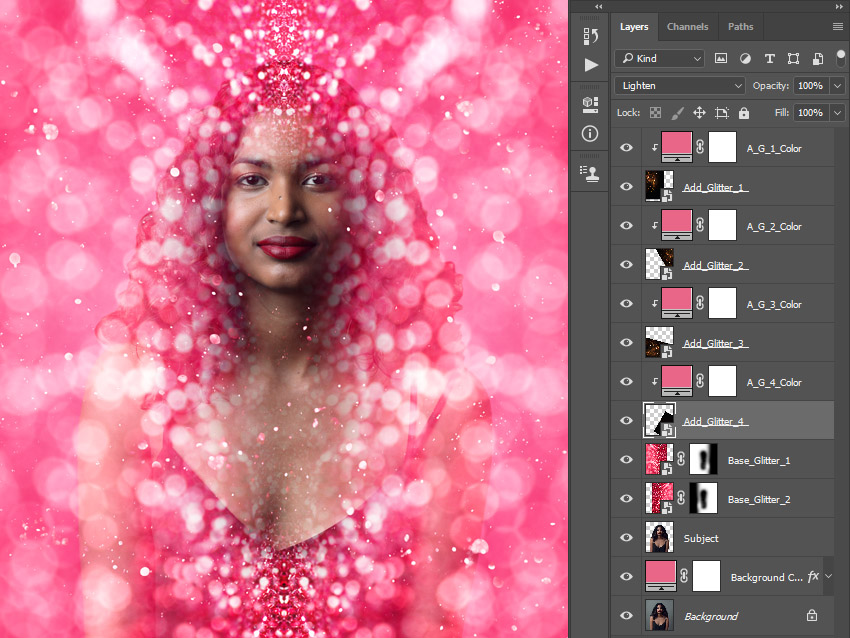
Task: Filter layers by pixel layers icon
Action: tap(720, 59)
